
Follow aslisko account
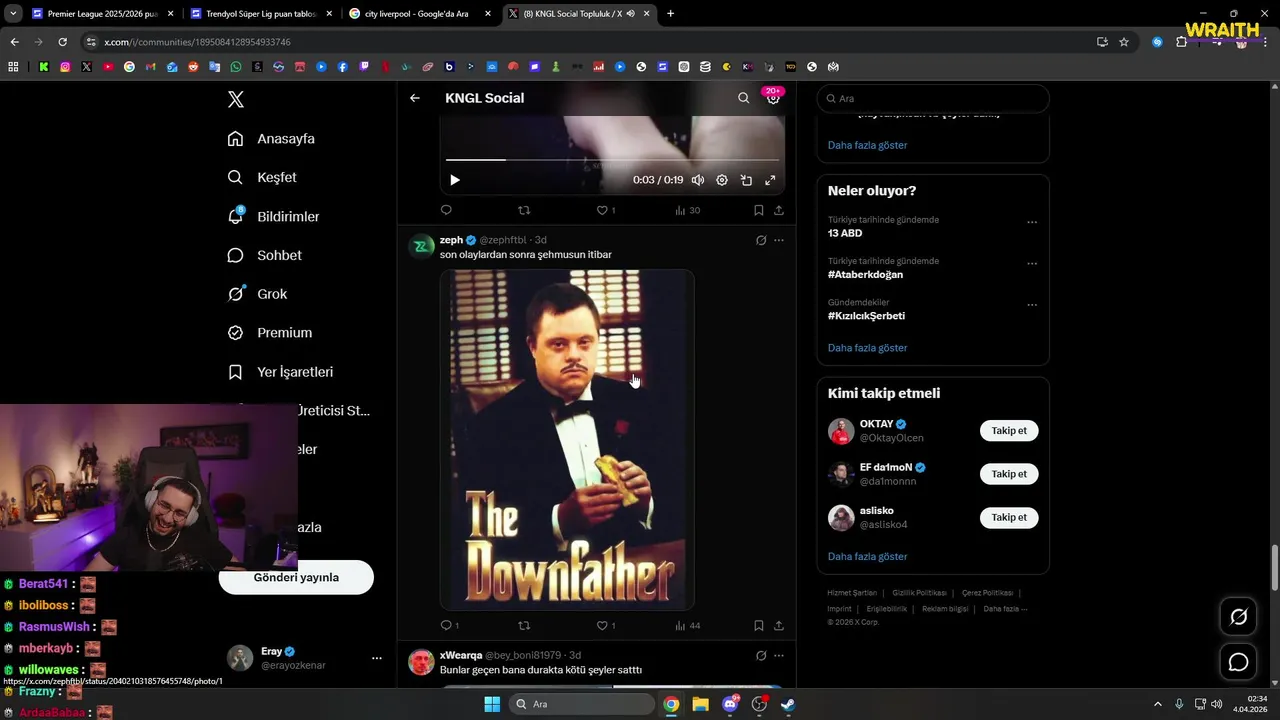pos(1009,517)
